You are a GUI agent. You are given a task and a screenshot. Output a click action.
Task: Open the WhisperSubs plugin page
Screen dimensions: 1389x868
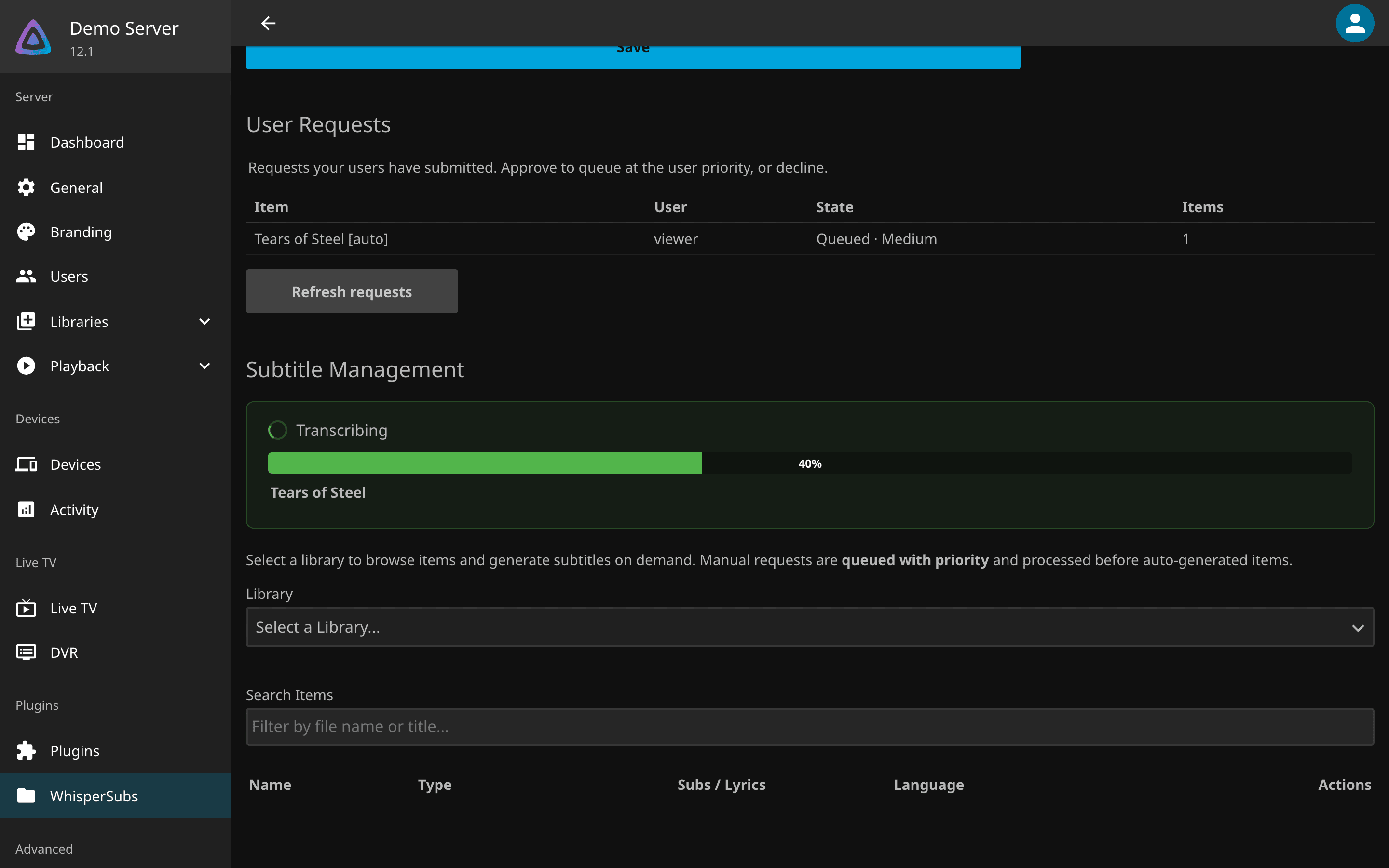115,796
